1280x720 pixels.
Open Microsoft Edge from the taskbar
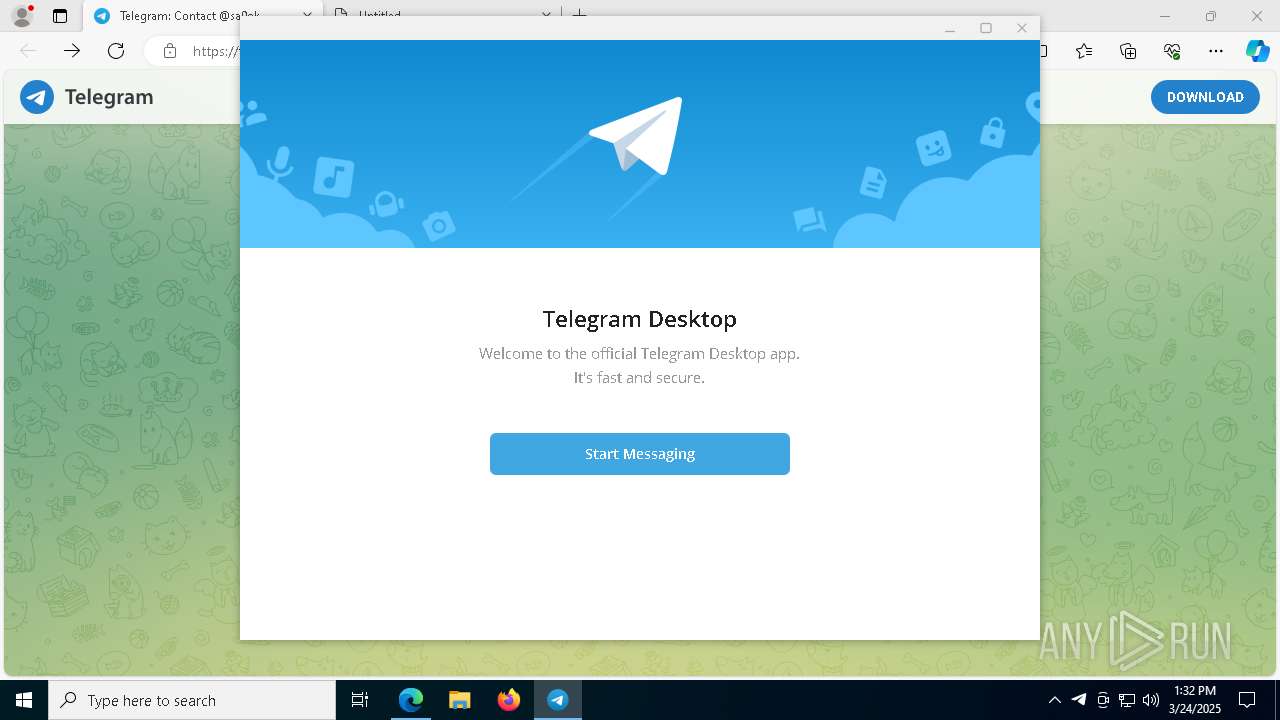[411, 700]
